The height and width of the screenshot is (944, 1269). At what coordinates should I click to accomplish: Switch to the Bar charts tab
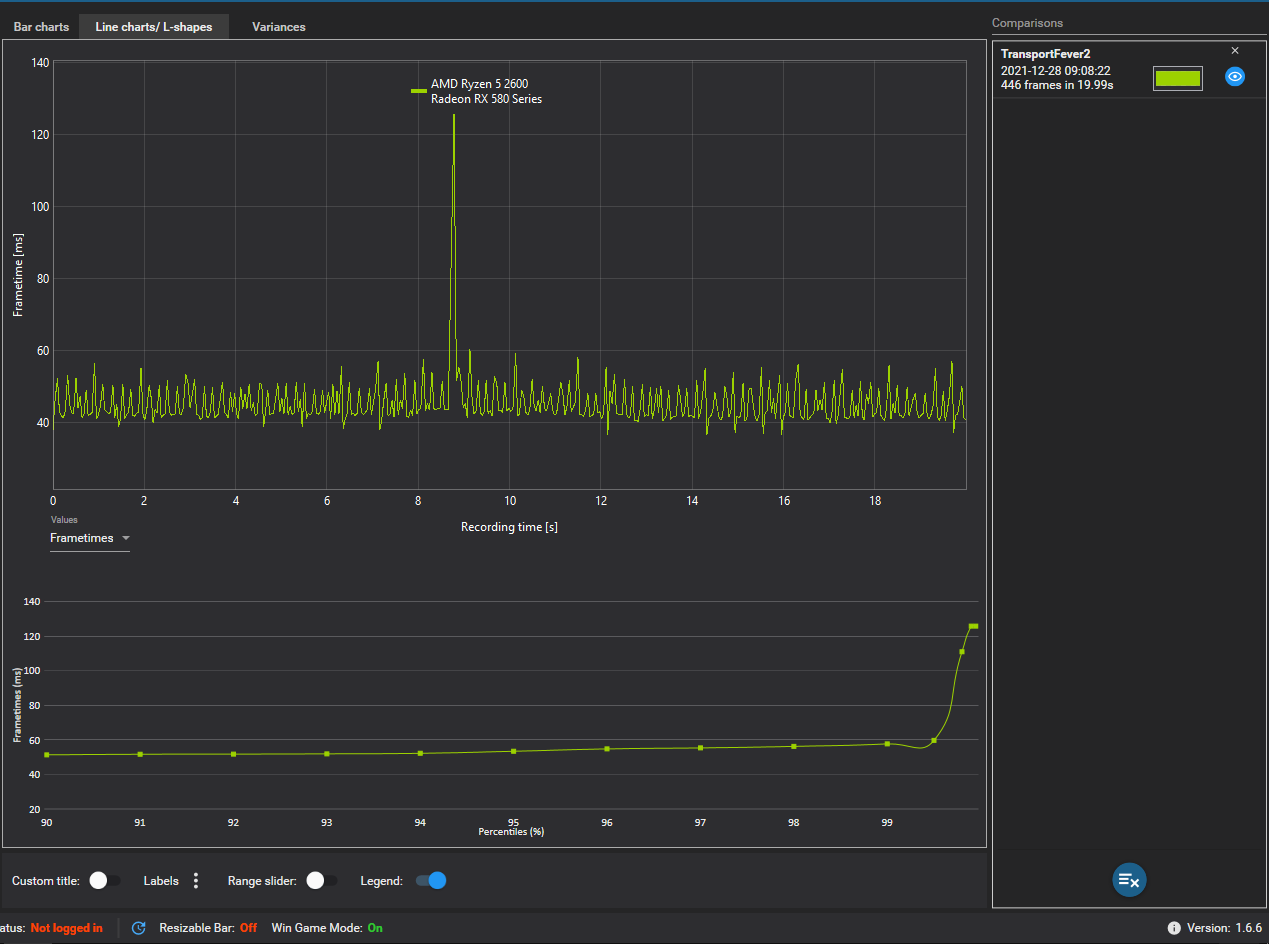pos(41,27)
